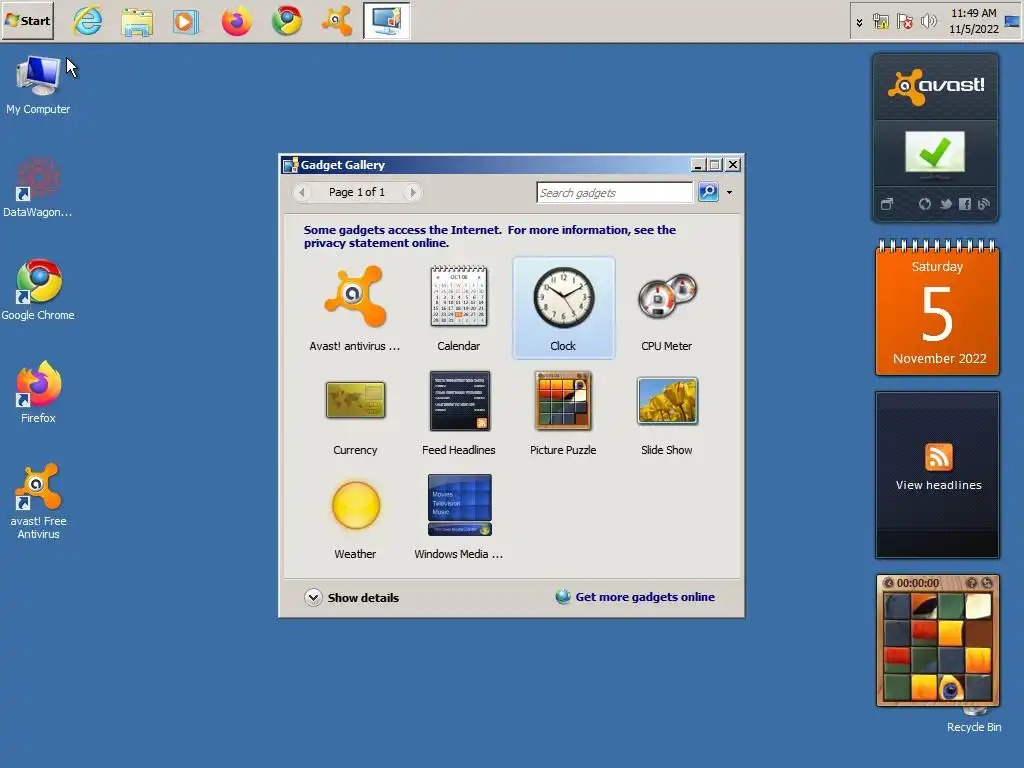
Task: Shuffle the picture puzzle tiles
Action: (x=986, y=583)
